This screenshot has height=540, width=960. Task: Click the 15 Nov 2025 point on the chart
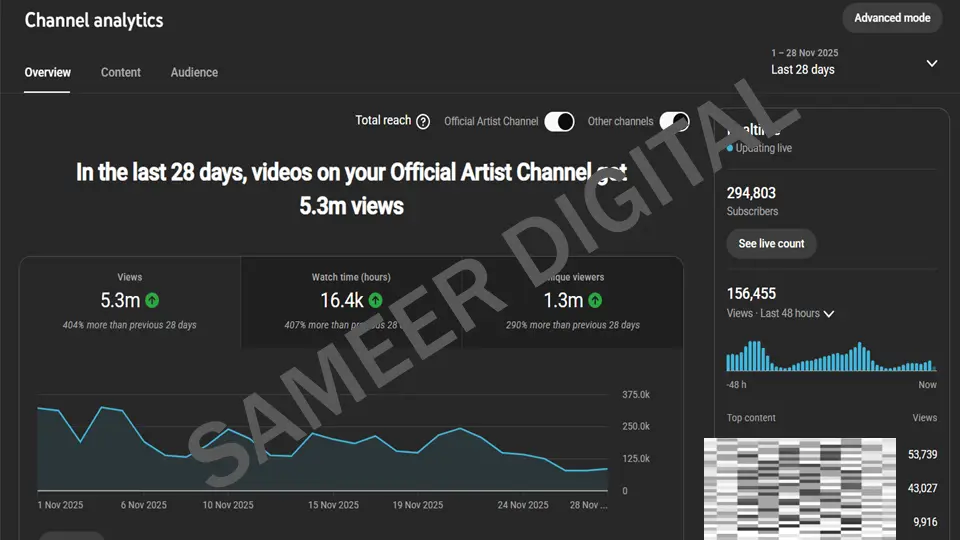[x=313, y=433]
